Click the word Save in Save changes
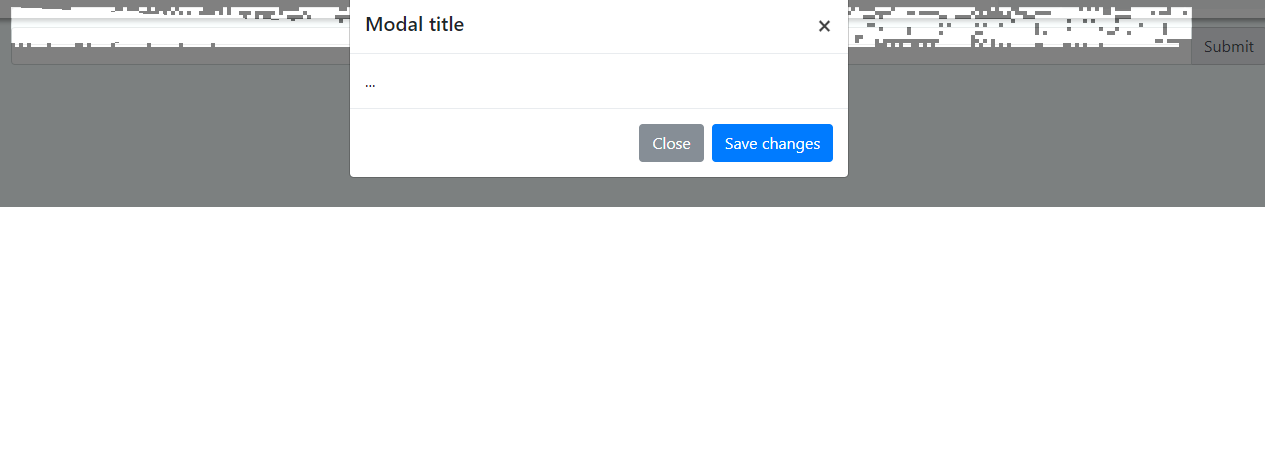1265x460 pixels. pyautogui.click(x=741, y=143)
